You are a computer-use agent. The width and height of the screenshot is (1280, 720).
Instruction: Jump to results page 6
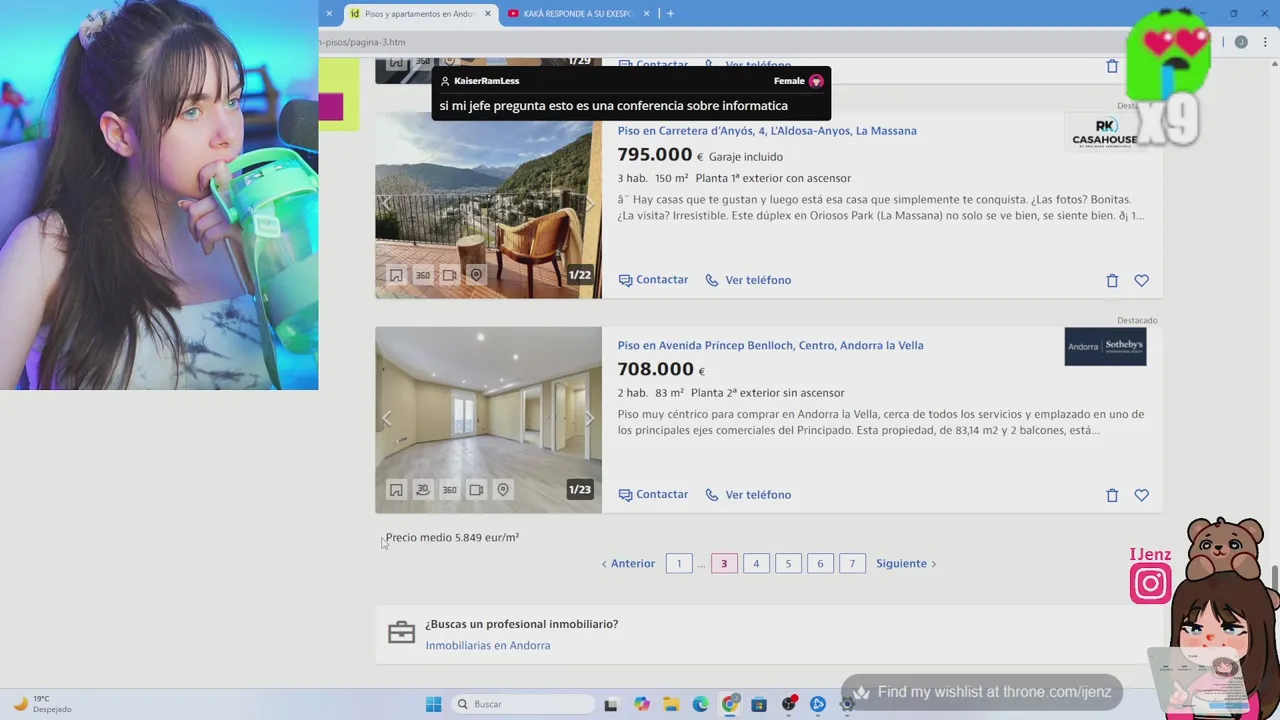point(820,564)
